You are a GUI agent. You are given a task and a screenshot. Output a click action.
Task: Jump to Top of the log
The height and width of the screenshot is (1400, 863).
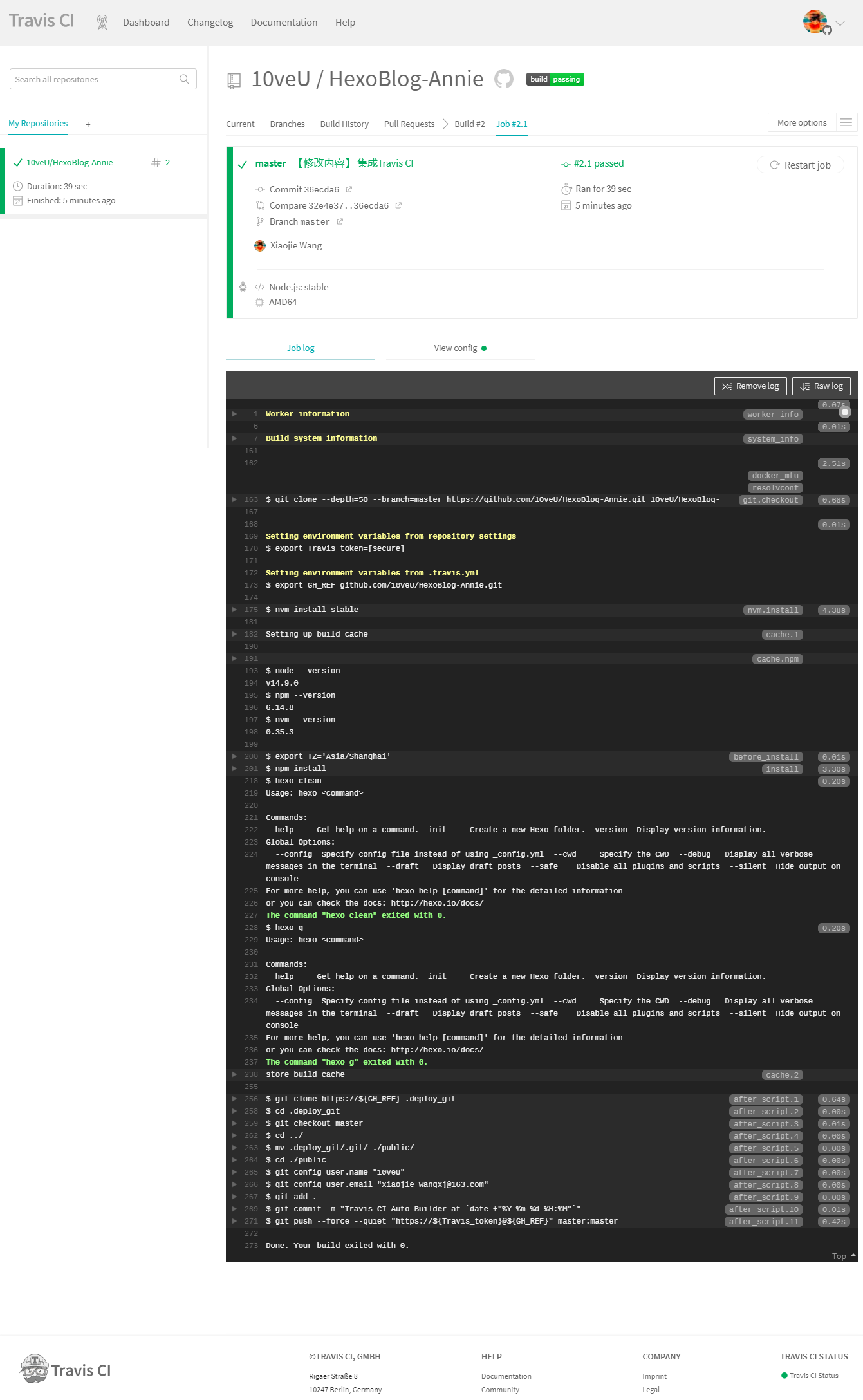point(842,1256)
